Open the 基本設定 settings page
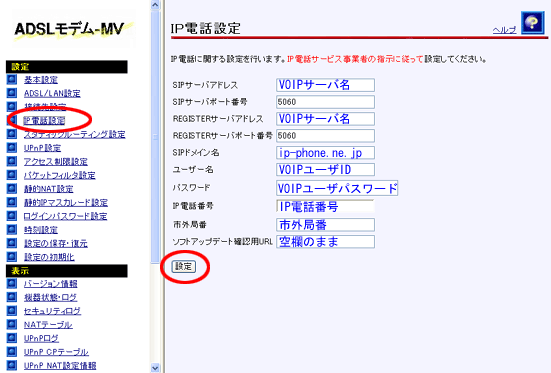This screenshot has height=373, width=551. (41, 80)
